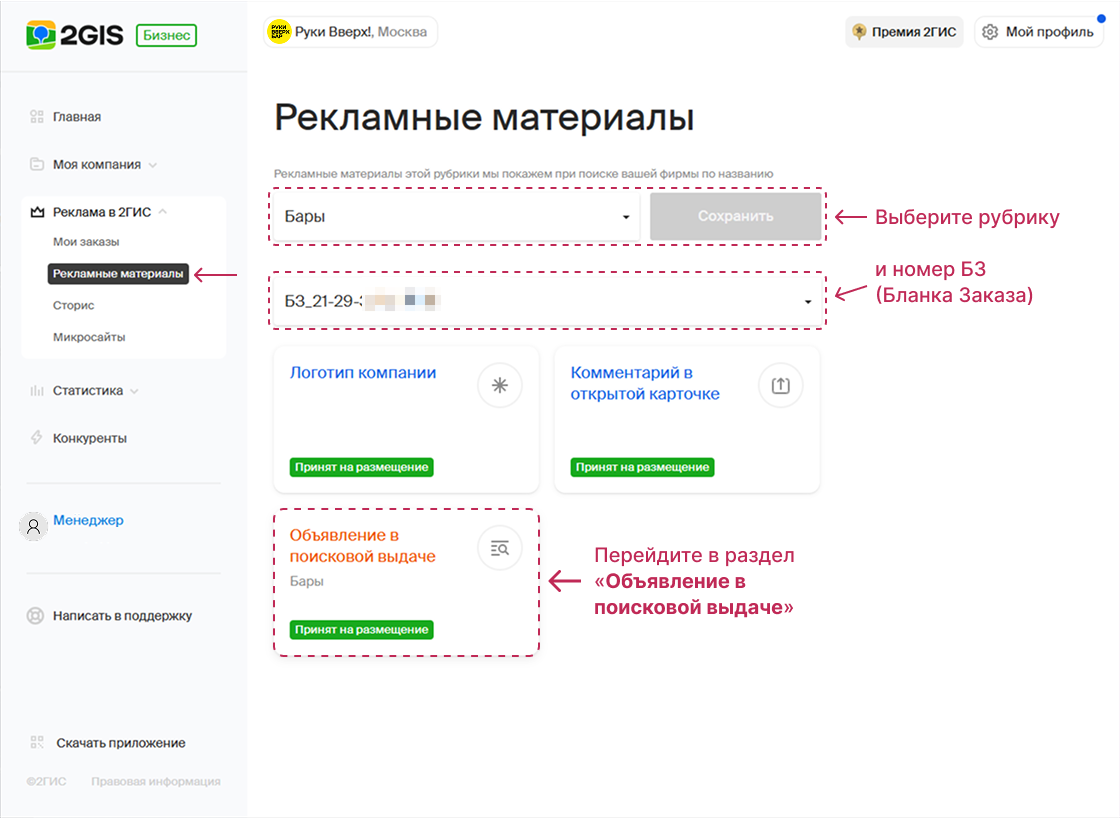Open the gear icon near Мой профиль
Viewport: 1120px width, 818px height.
coord(989,31)
